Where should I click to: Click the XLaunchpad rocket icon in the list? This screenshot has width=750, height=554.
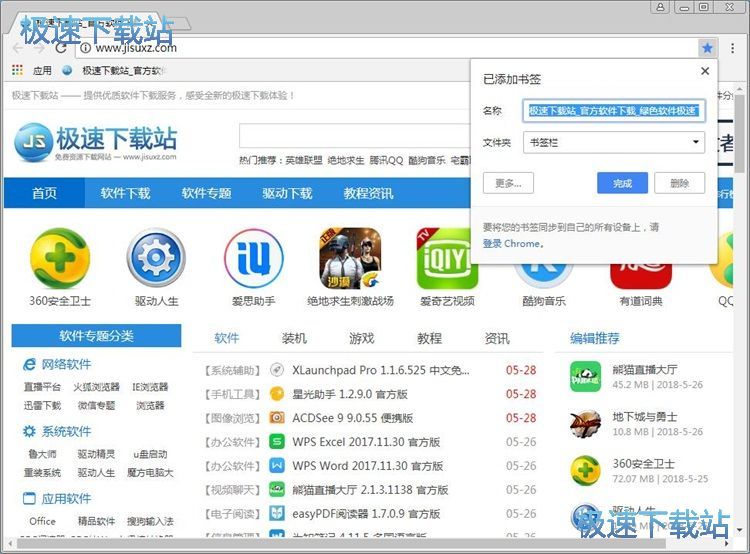(x=276, y=370)
